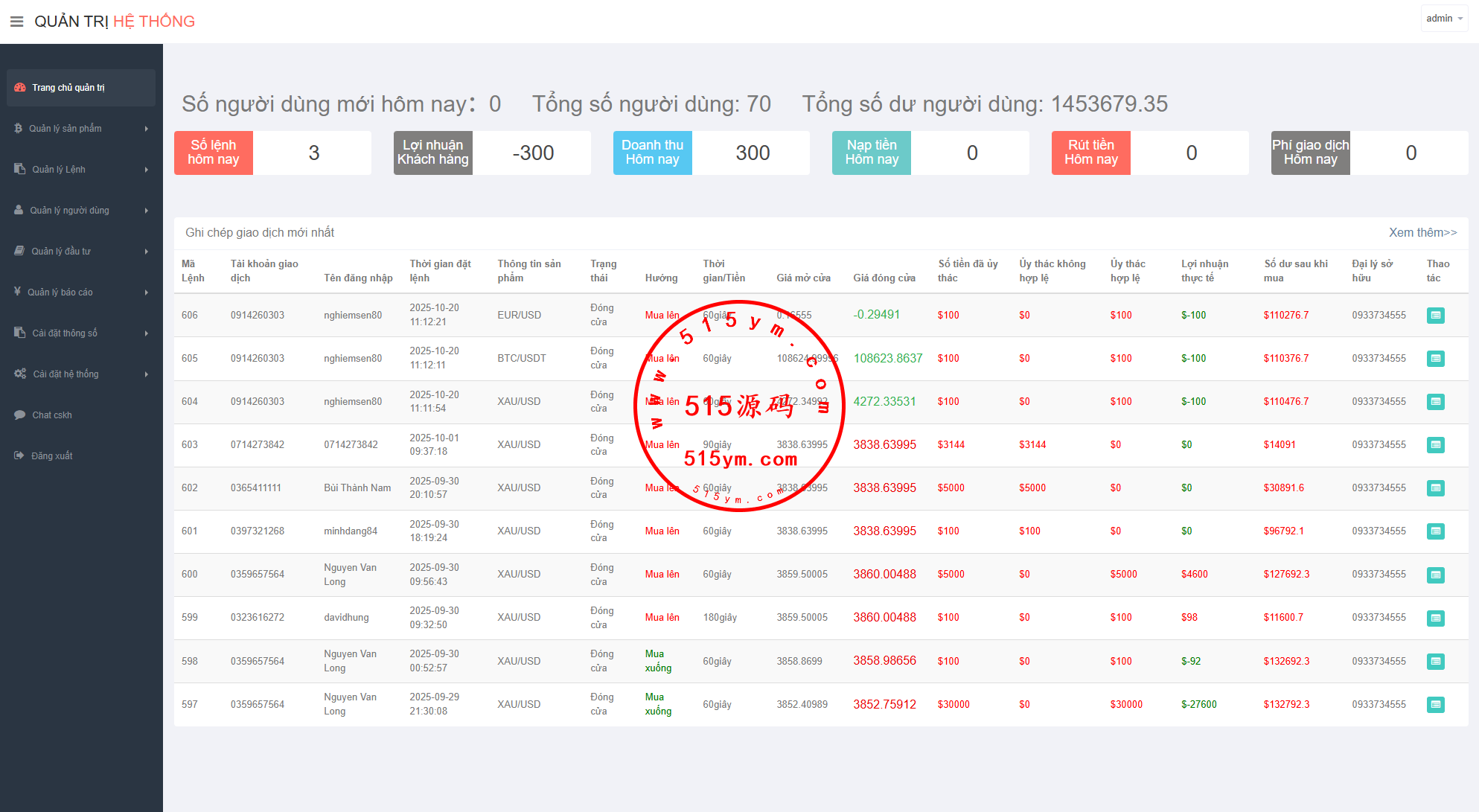This screenshot has width=1479, height=812.
Task: Select Quản lý đầu tư menu item
Action: pos(61,252)
